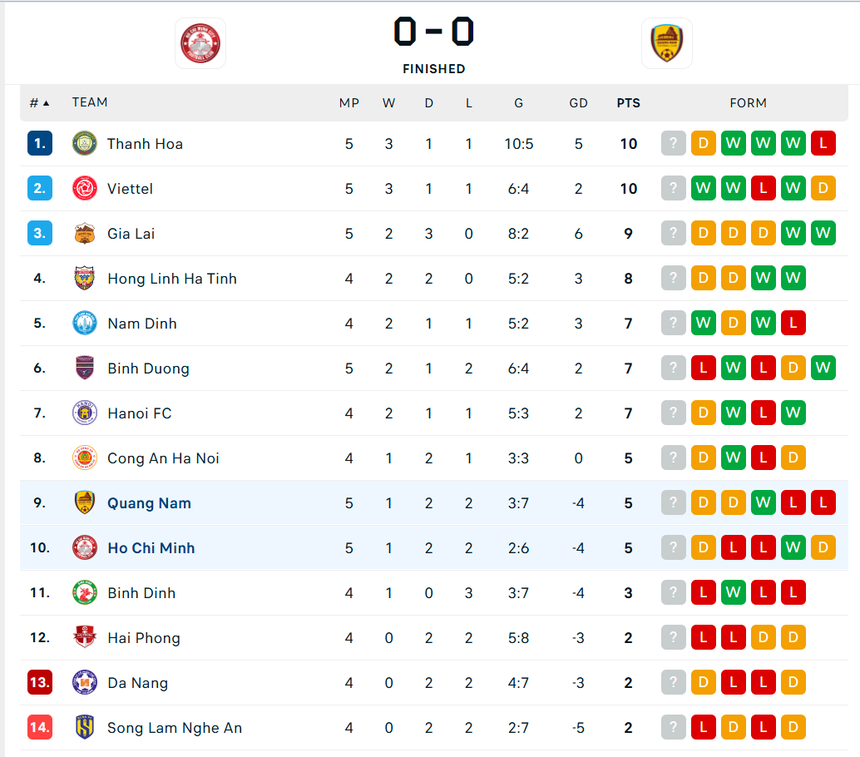Viewport: 860px width, 757px height.
Task: Click the Nam Dinh team logo
Action: (x=84, y=323)
